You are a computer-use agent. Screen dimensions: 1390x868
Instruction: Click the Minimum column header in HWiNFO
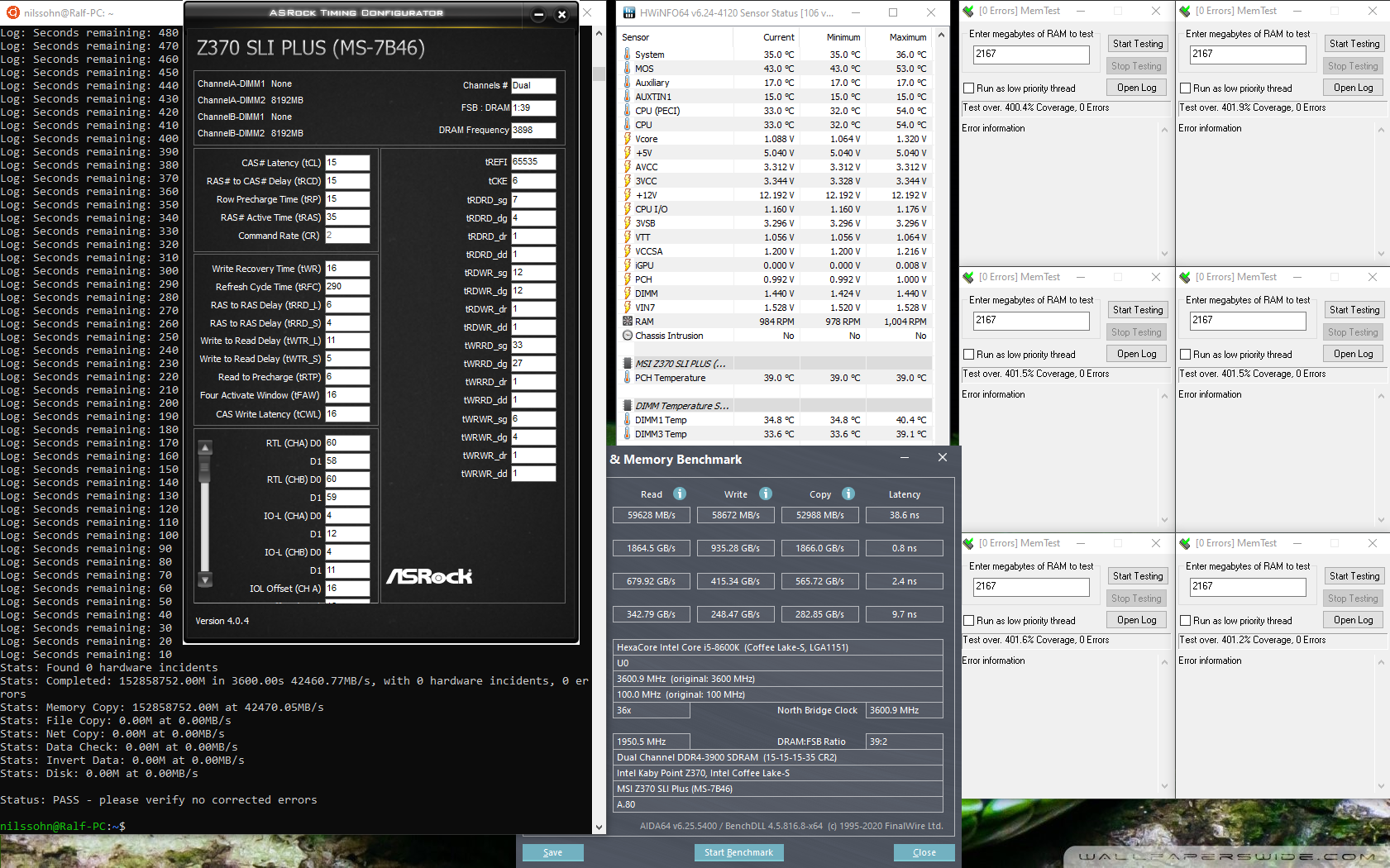click(x=843, y=37)
